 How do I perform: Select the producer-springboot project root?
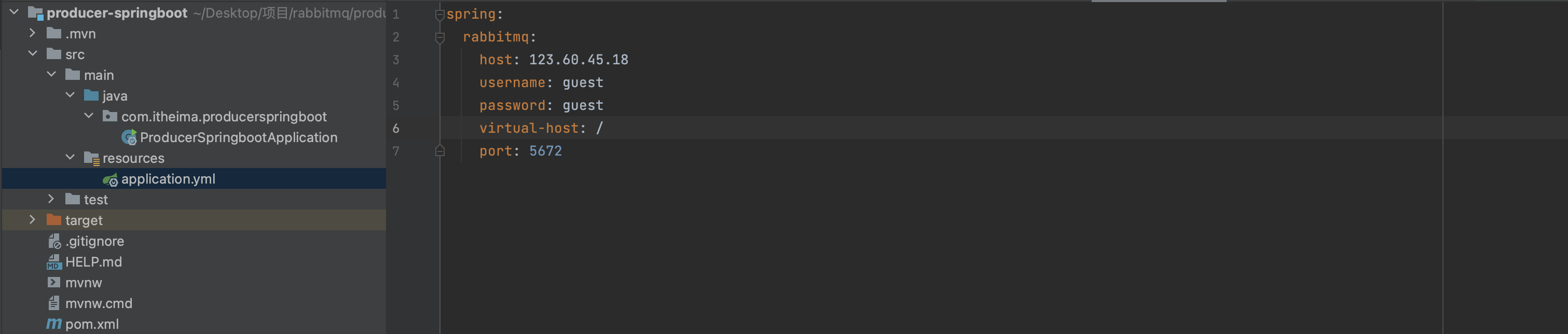coord(116,13)
